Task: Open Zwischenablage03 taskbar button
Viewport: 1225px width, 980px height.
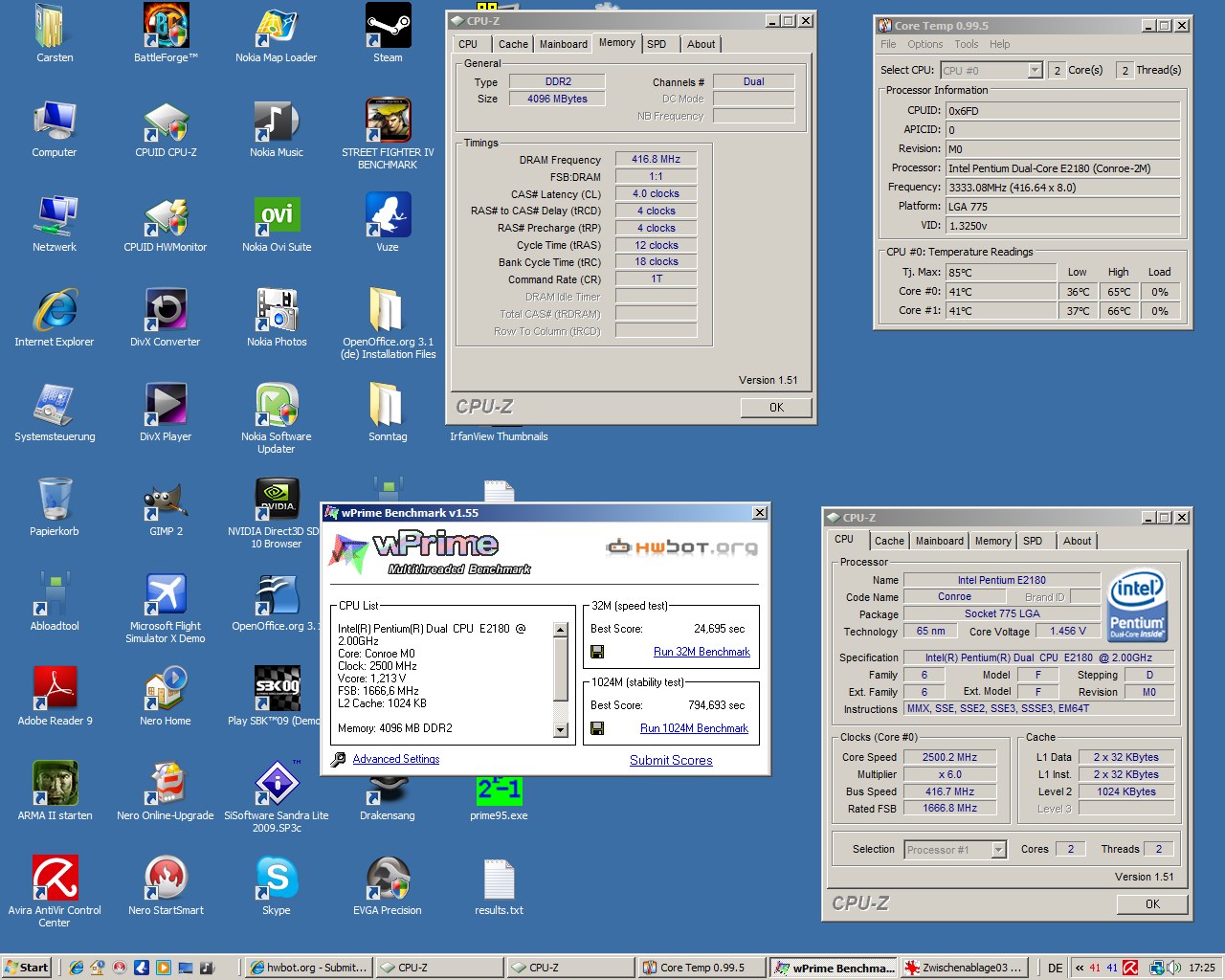Action: pyautogui.click(x=965, y=968)
